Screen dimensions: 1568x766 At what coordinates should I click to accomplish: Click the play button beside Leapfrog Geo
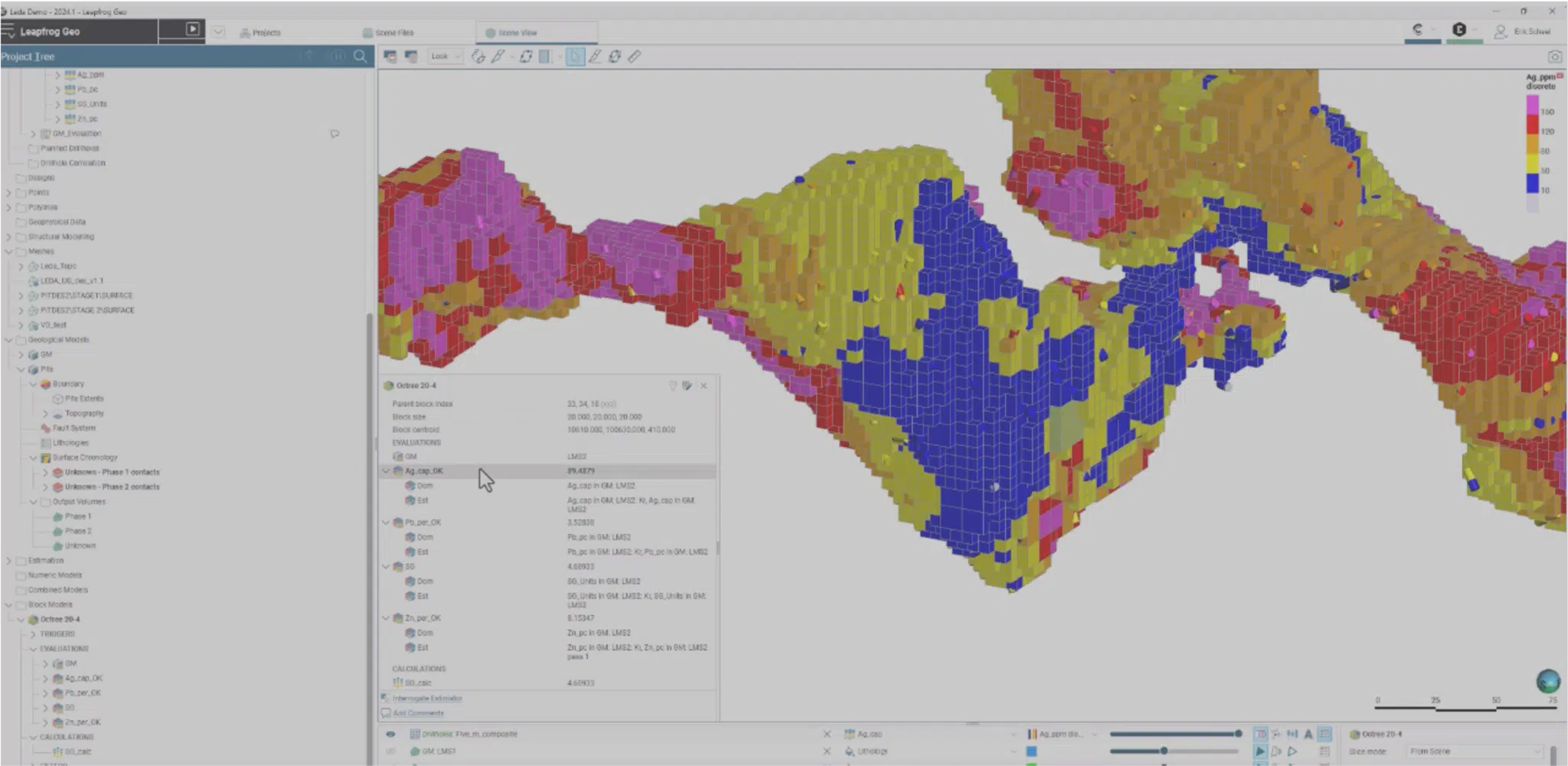point(193,29)
